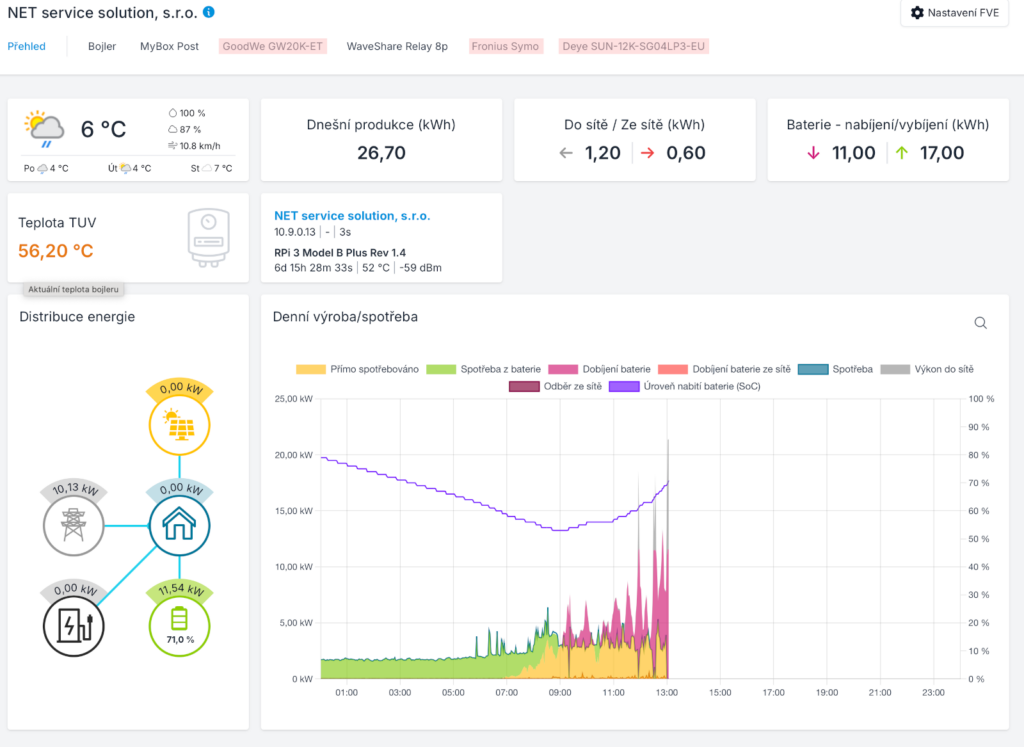Click the power grid pylon icon
The height and width of the screenshot is (747, 1024).
(74, 525)
